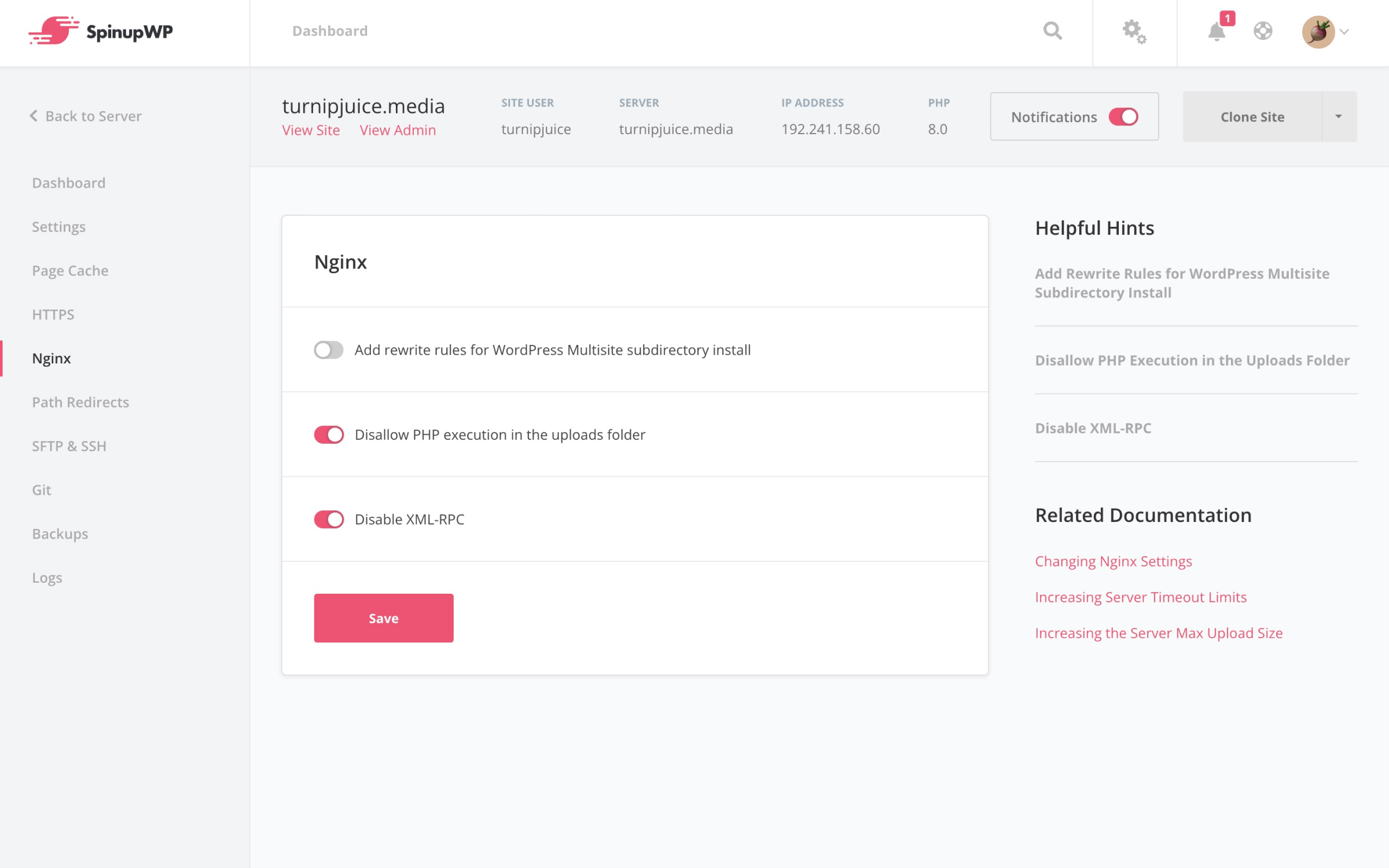Click the IP address 192.241.158.60
Screen dimensions: 1389x868
[x=831, y=129]
